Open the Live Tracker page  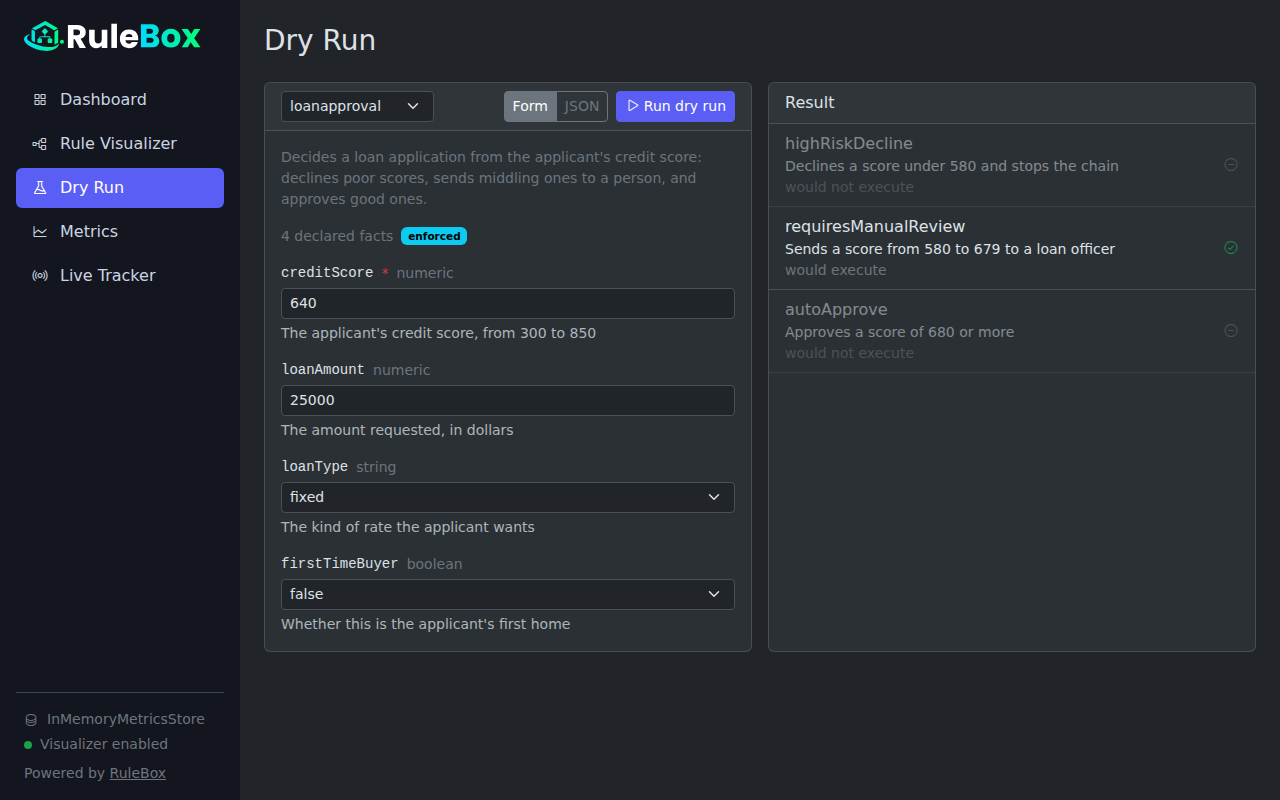[x=120, y=276]
